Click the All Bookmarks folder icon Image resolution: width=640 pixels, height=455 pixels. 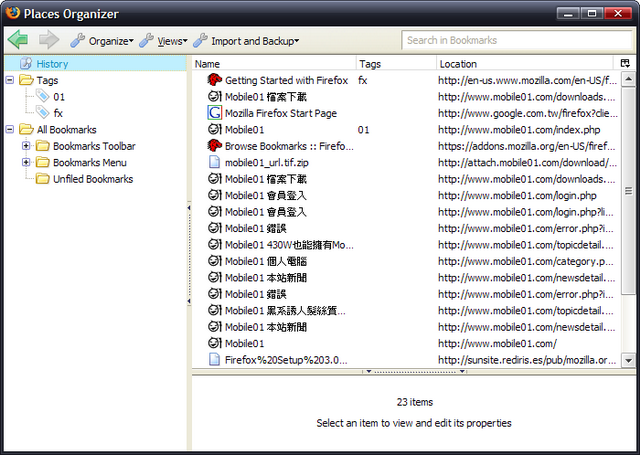[27, 129]
